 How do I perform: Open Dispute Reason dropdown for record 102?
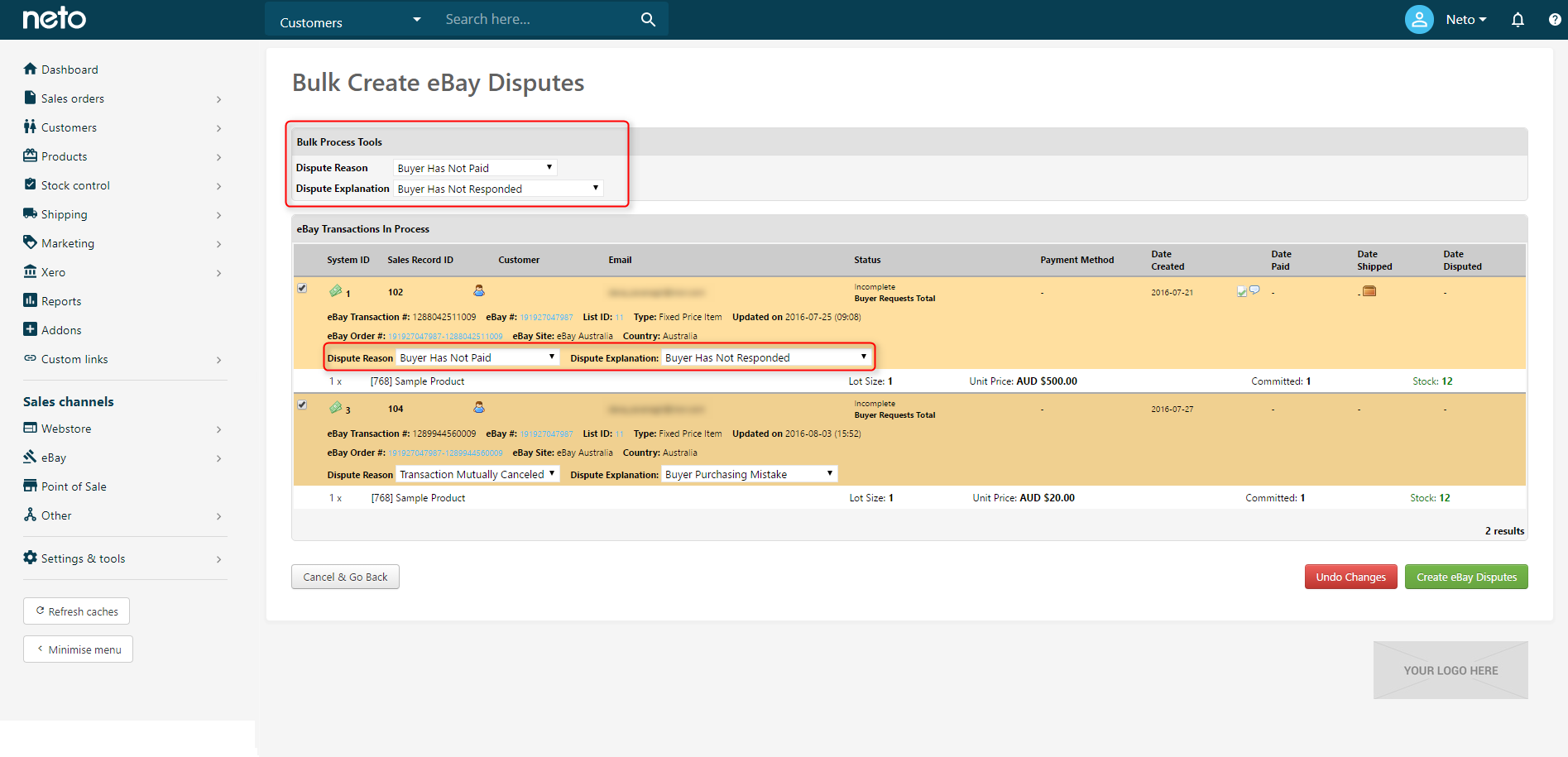(x=477, y=357)
